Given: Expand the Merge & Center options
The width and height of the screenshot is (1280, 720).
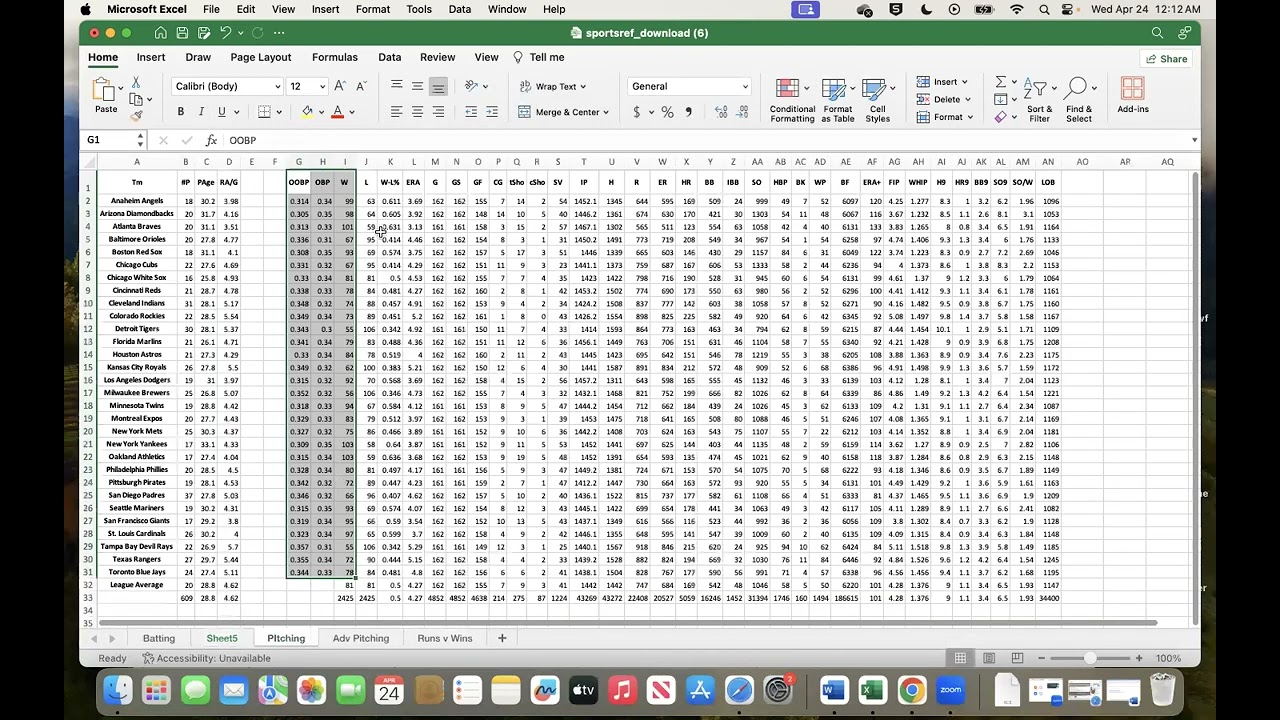Looking at the screenshot, I should coord(606,113).
